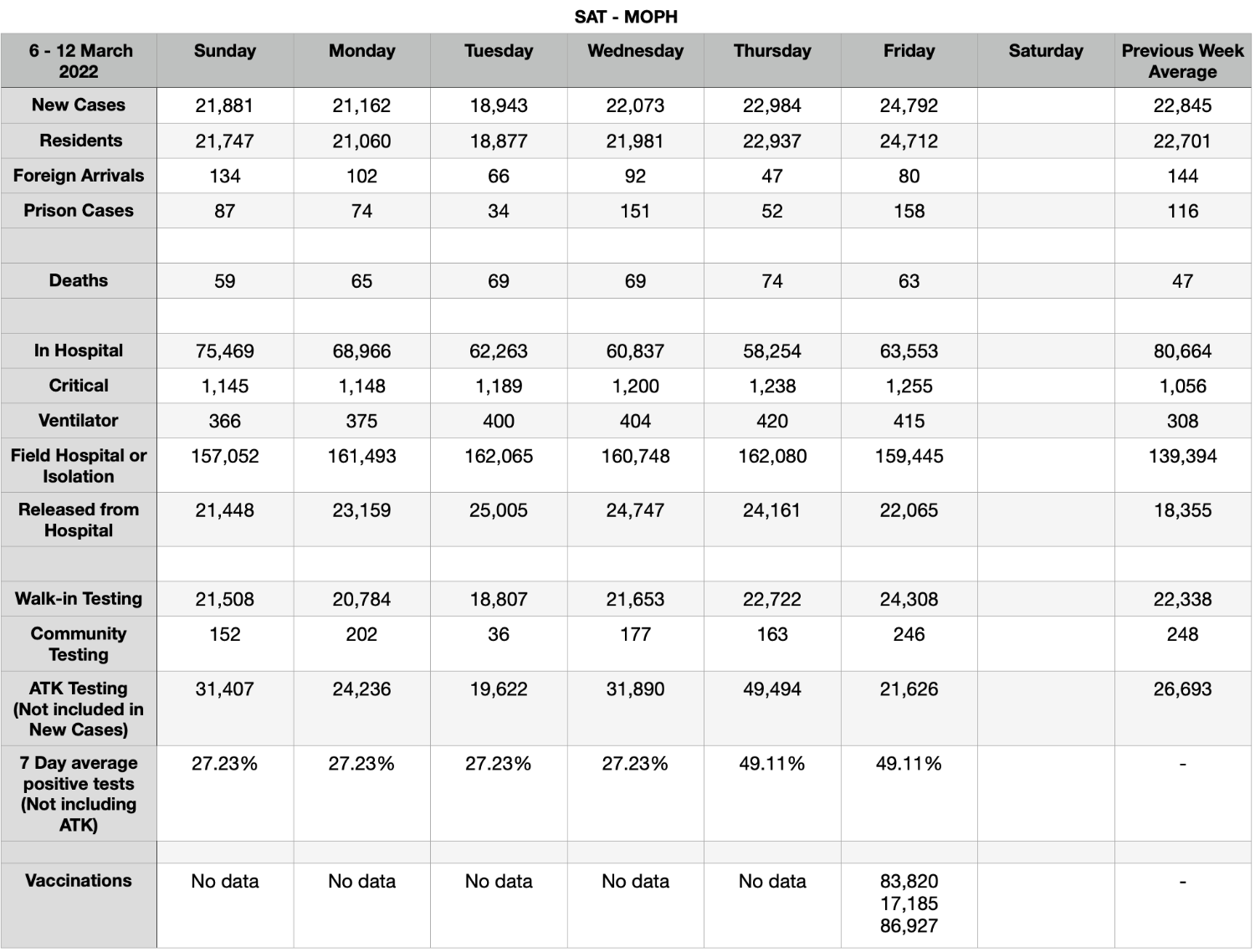
Task: Select Thursday's Deaths cell showing 74
Action: point(772,281)
